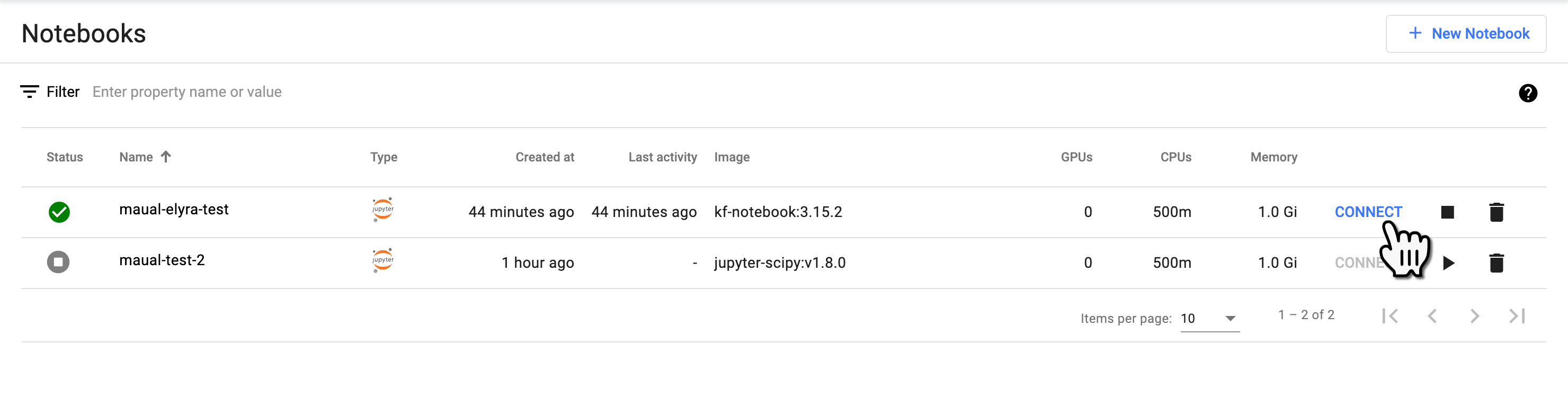Go to the next page
1568x398 pixels.
1474,316
